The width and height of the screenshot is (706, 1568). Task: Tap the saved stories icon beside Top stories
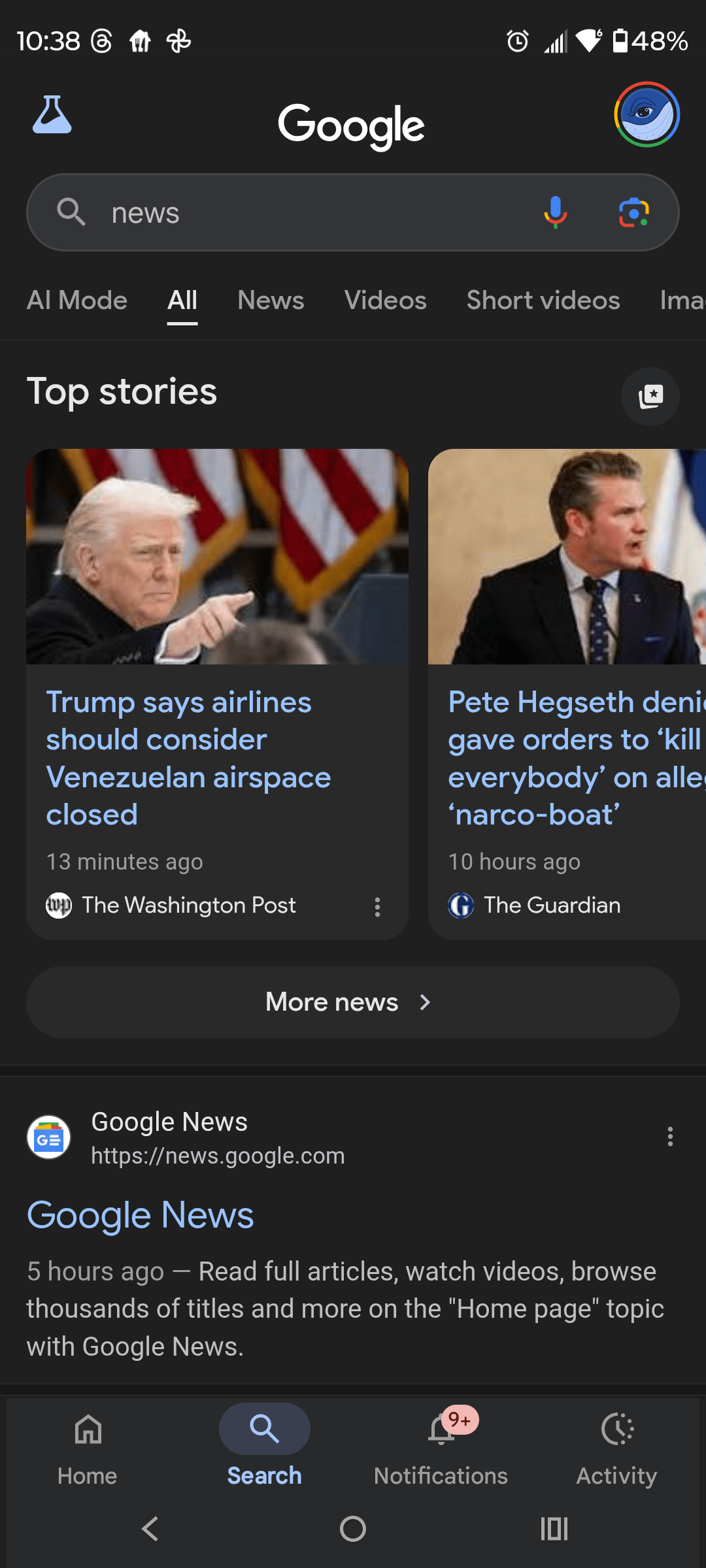pyautogui.click(x=650, y=396)
